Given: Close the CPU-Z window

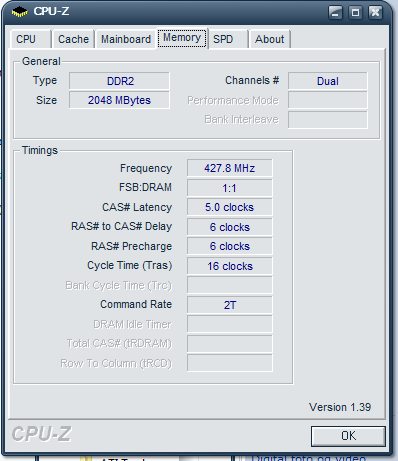Looking at the screenshot, I should click(375, 13).
